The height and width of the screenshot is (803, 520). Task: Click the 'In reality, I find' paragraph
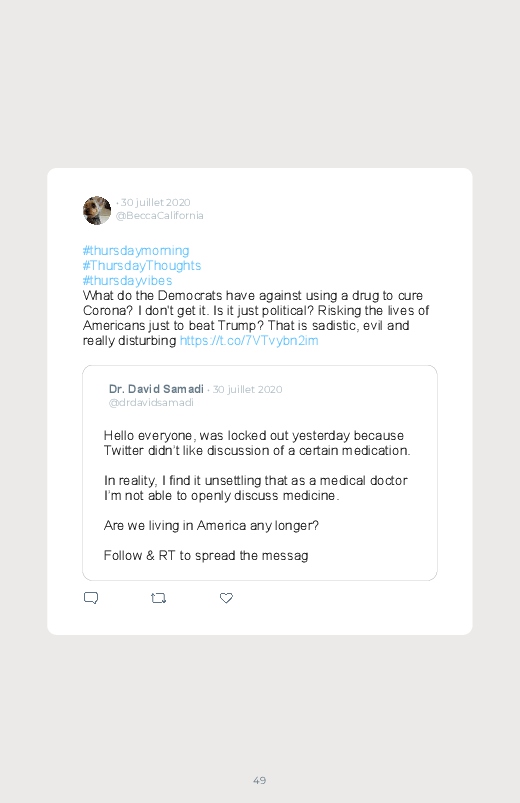click(256, 488)
